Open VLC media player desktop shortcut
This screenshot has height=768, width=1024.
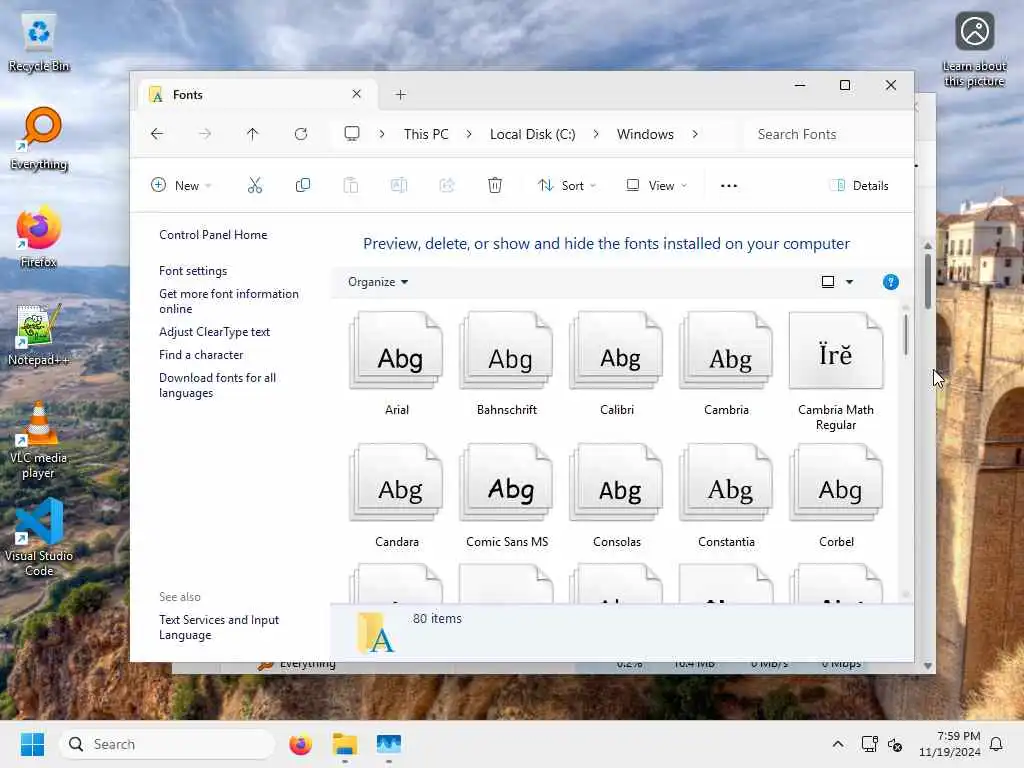[39, 441]
